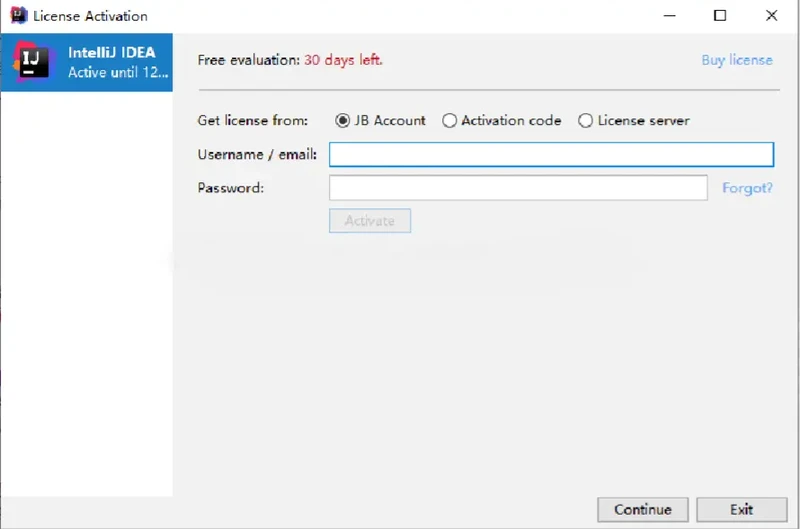This screenshot has height=529, width=800.
Task: Close the License Activation dialog
Action: pos(772,16)
